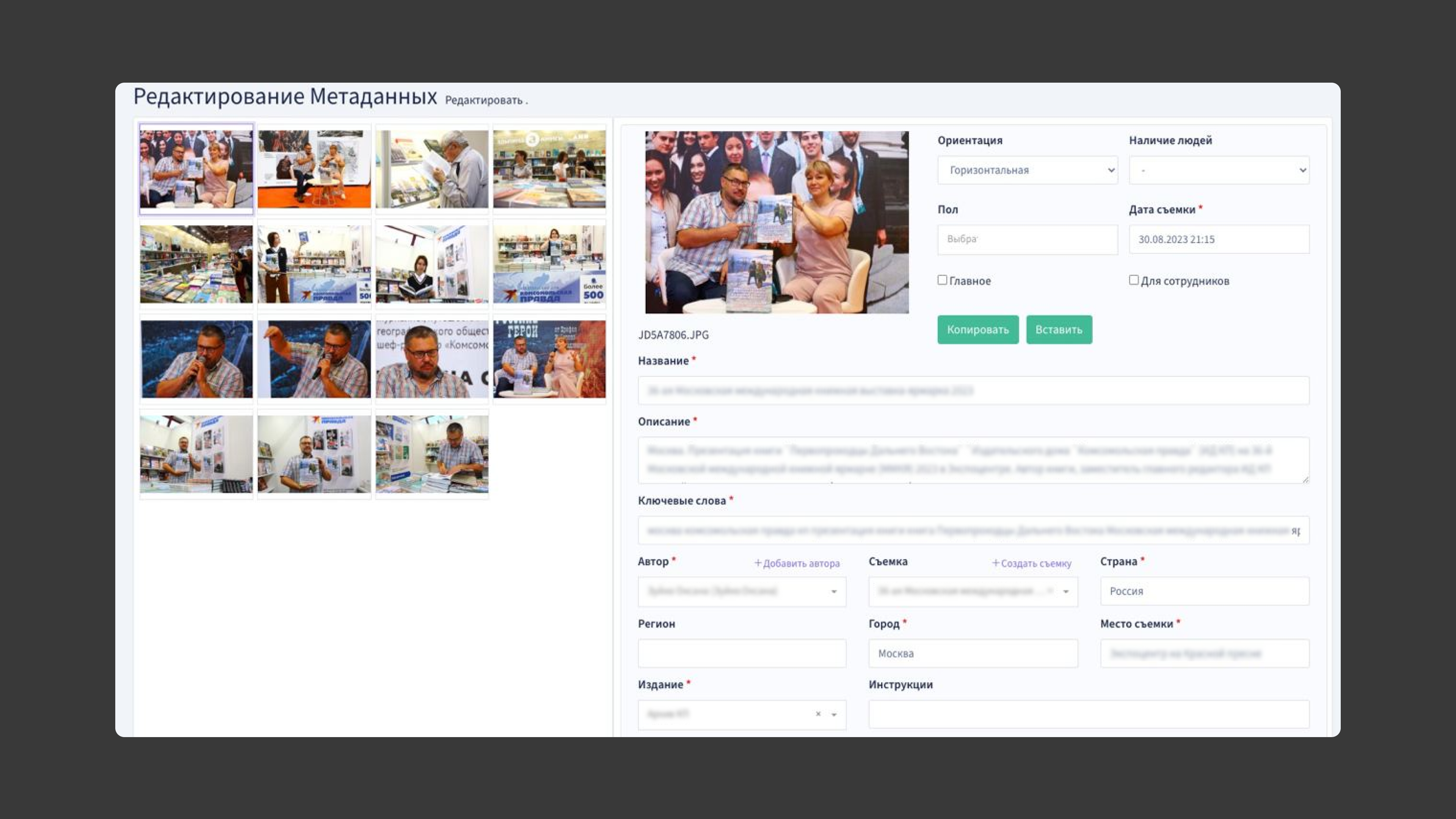
Task: Clear the Съемка selection x icon
Action: click(x=1050, y=591)
